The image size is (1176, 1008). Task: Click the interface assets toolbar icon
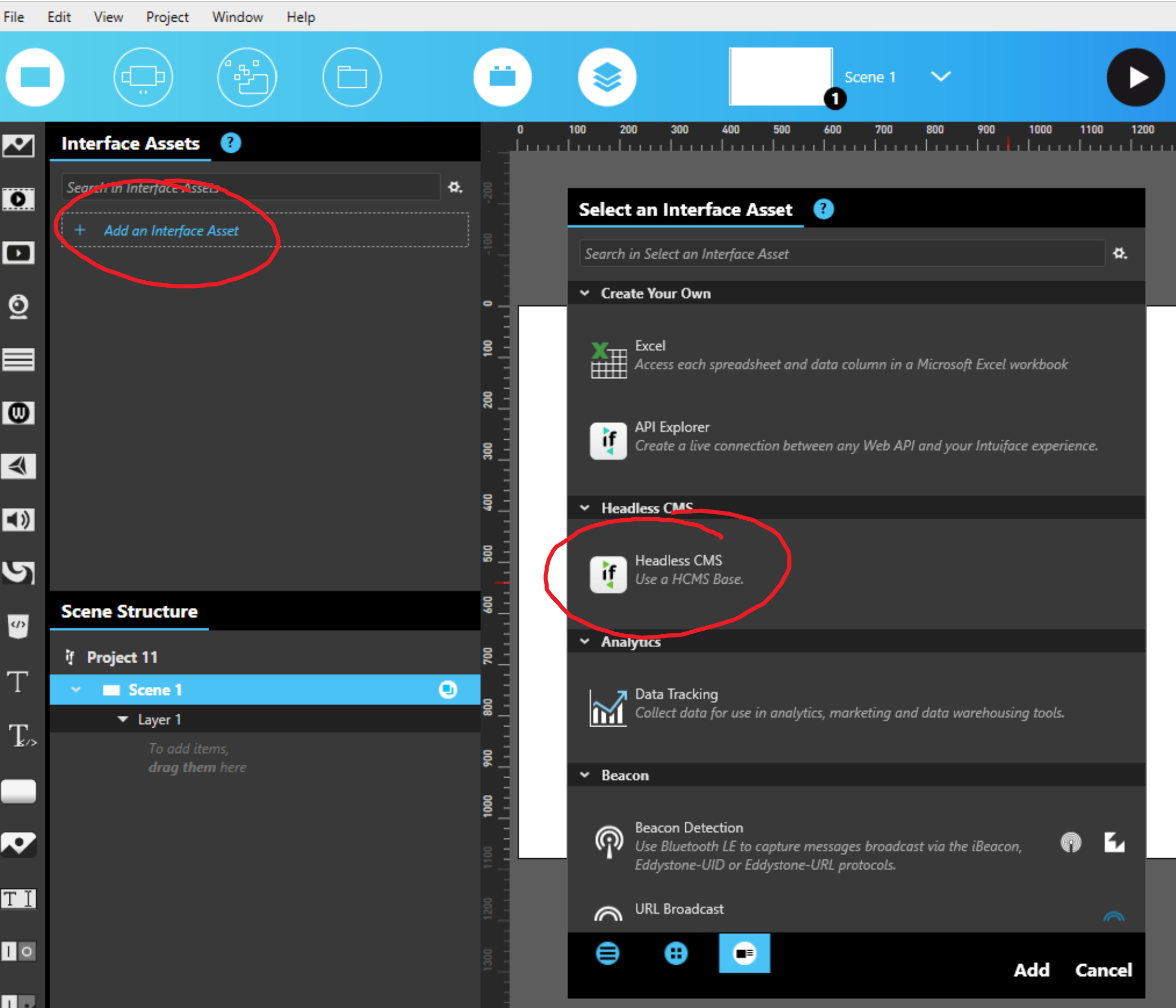502,77
